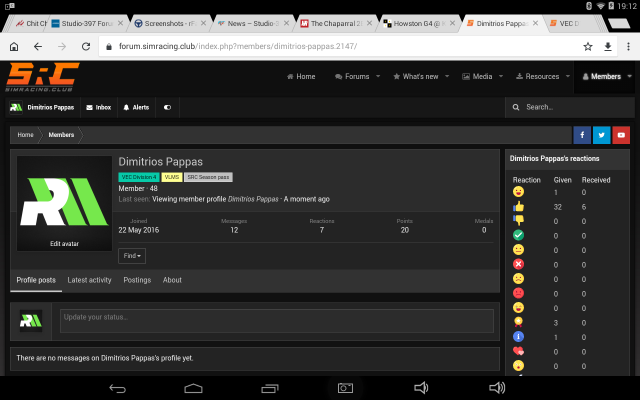Click the small avatar beside status box
This screenshot has height=400, width=640.
click(x=31, y=321)
